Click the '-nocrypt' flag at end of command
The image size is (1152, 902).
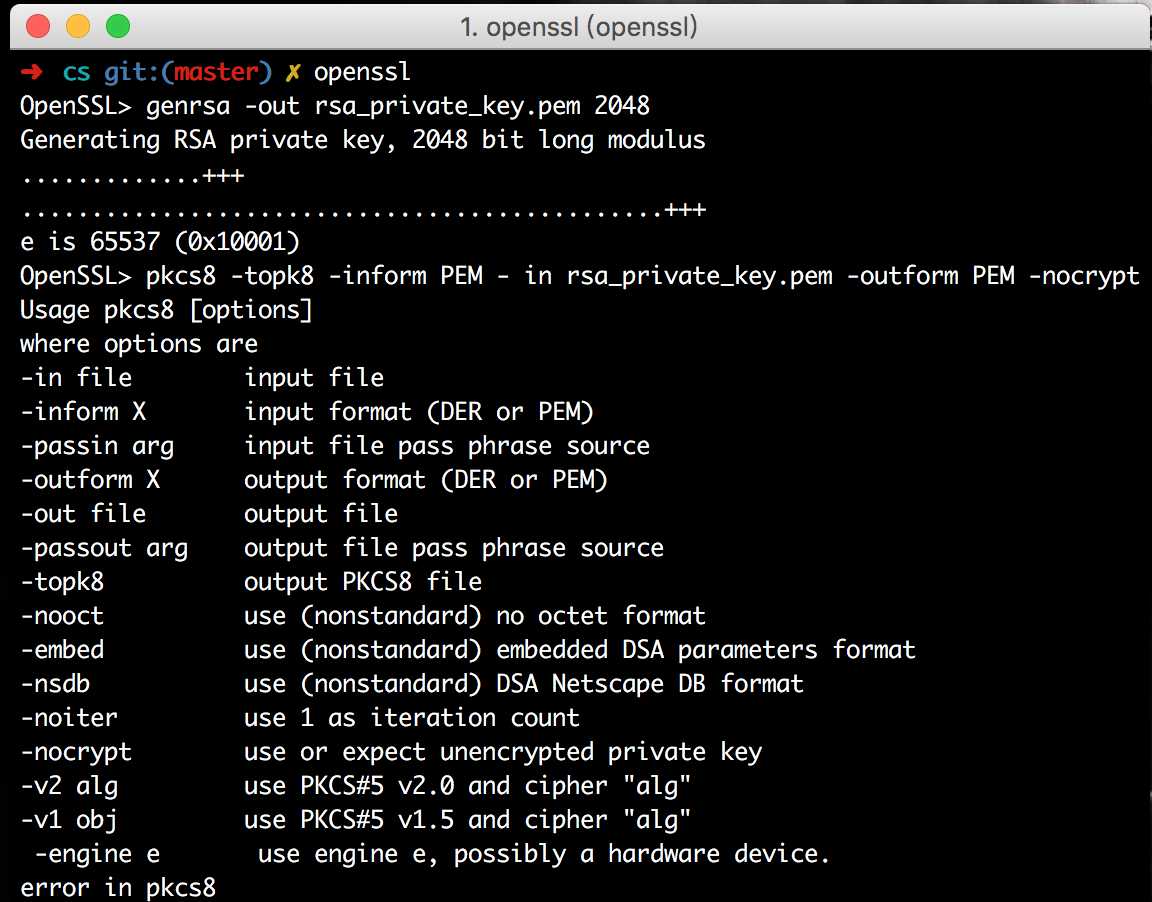click(1084, 276)
